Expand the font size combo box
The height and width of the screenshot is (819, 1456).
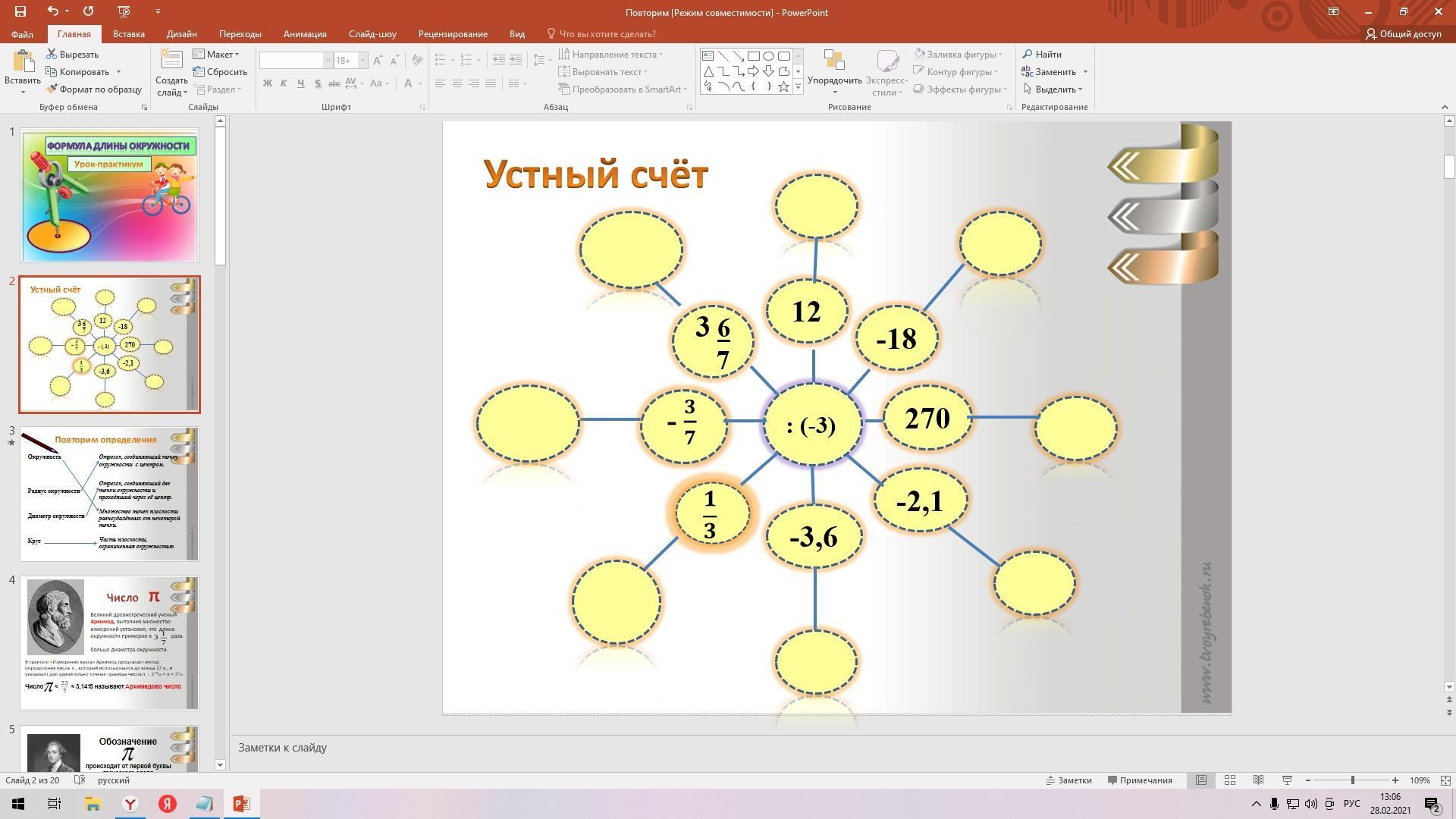[362, 61]
